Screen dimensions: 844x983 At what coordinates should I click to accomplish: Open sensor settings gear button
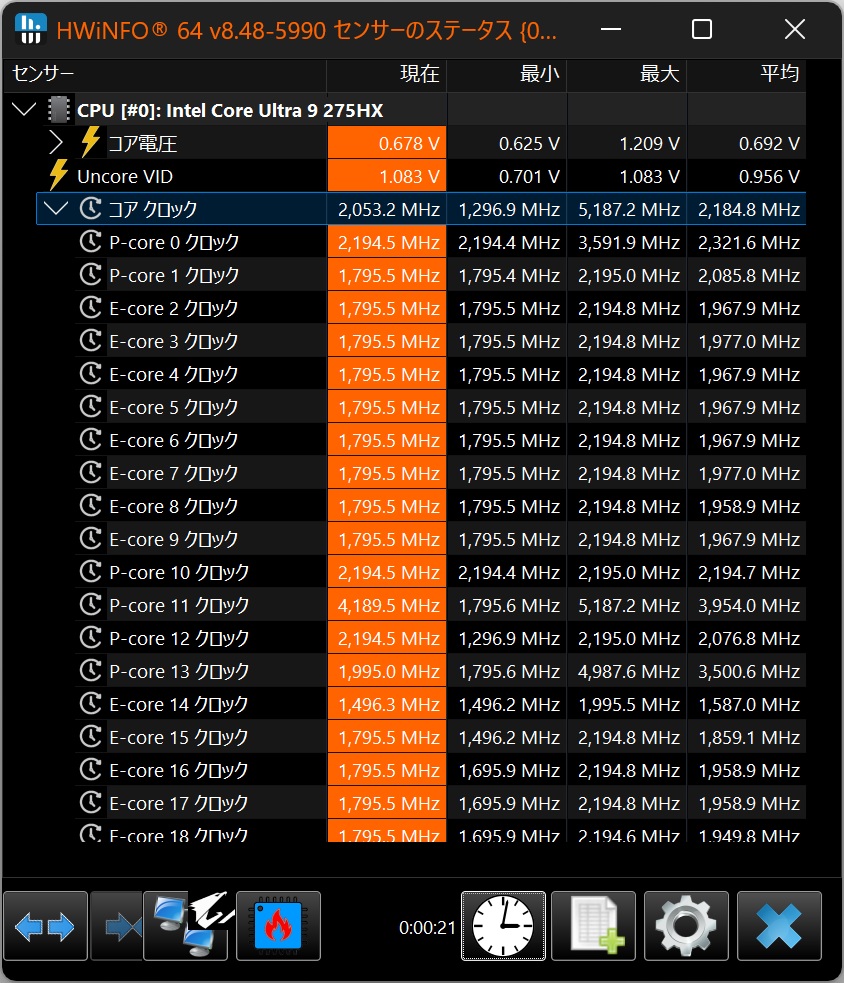(x=686, y=926)
